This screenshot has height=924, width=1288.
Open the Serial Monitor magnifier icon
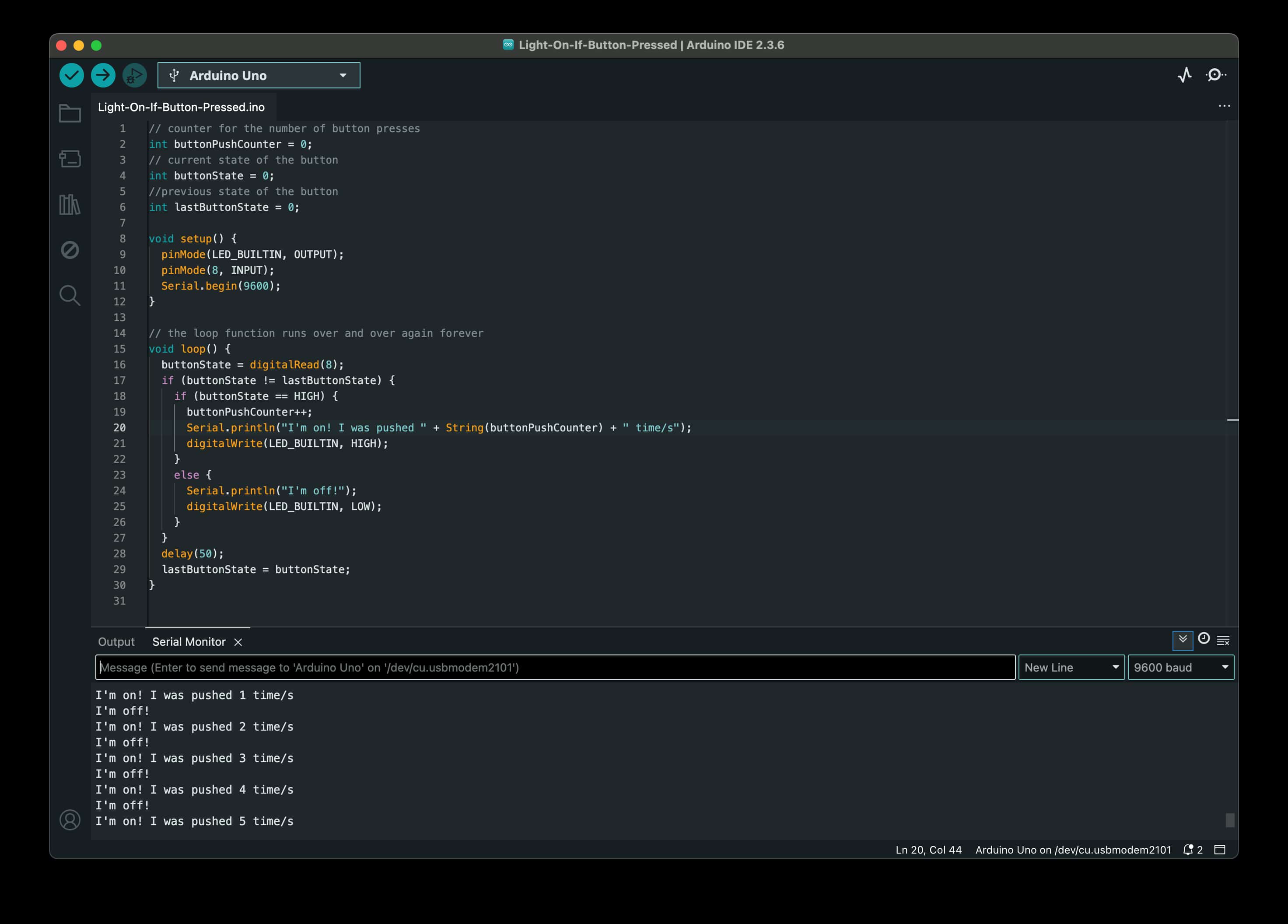point(1215,75)
